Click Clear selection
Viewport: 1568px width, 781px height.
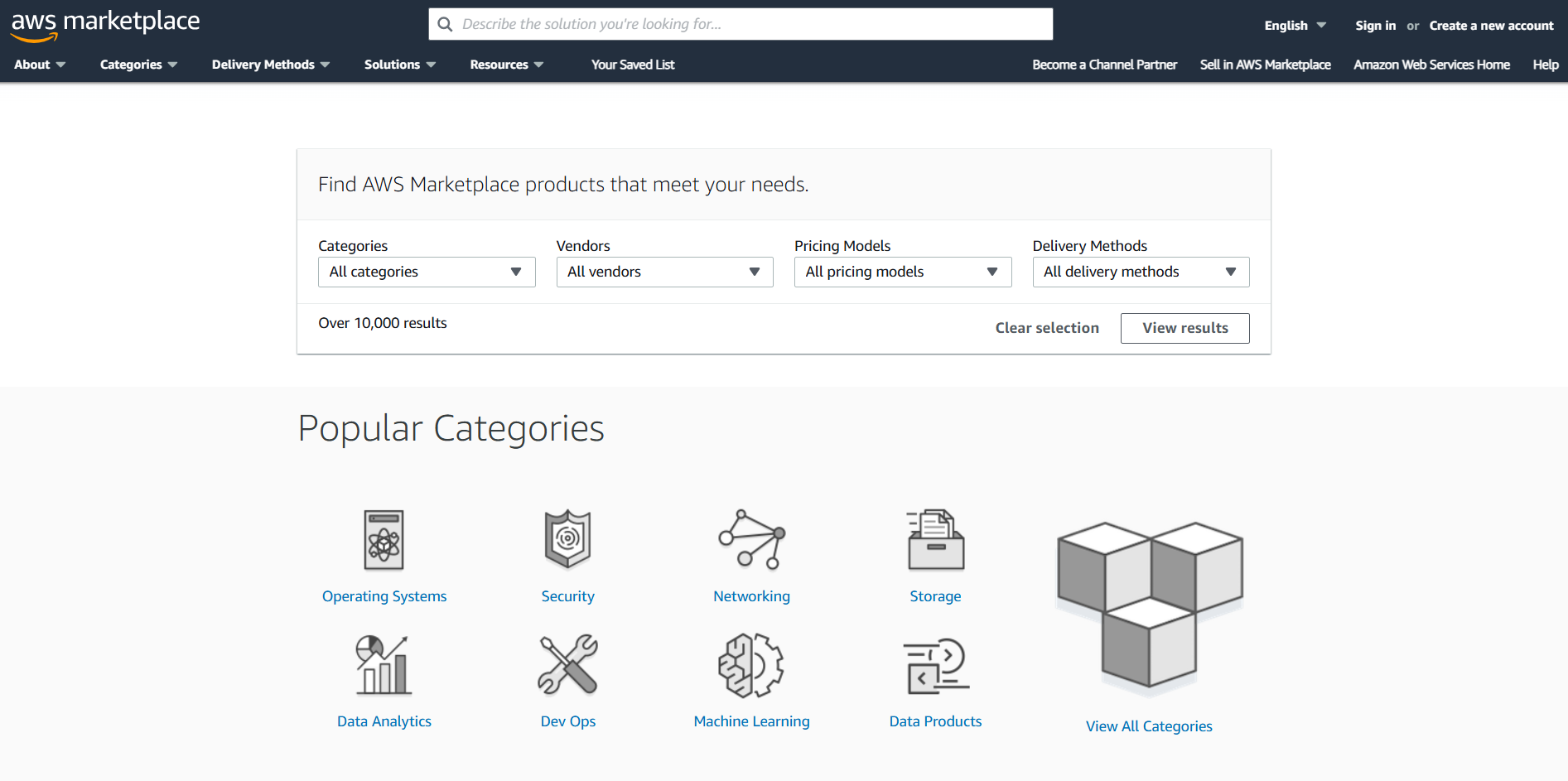tap(1047, 328)
